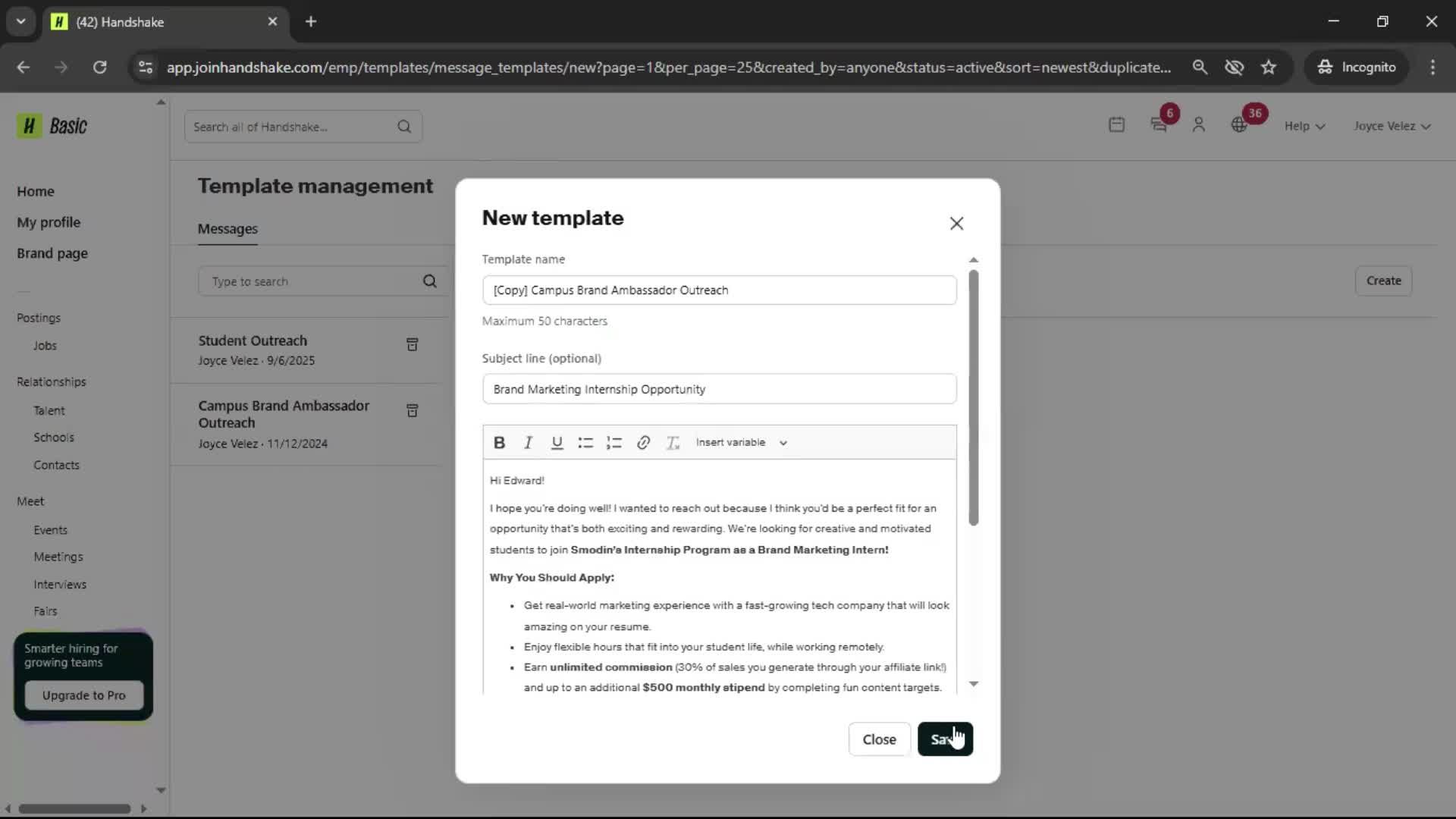
Task: Click dialog scrollbar down arrow
Action: click(x=974, y=684)
